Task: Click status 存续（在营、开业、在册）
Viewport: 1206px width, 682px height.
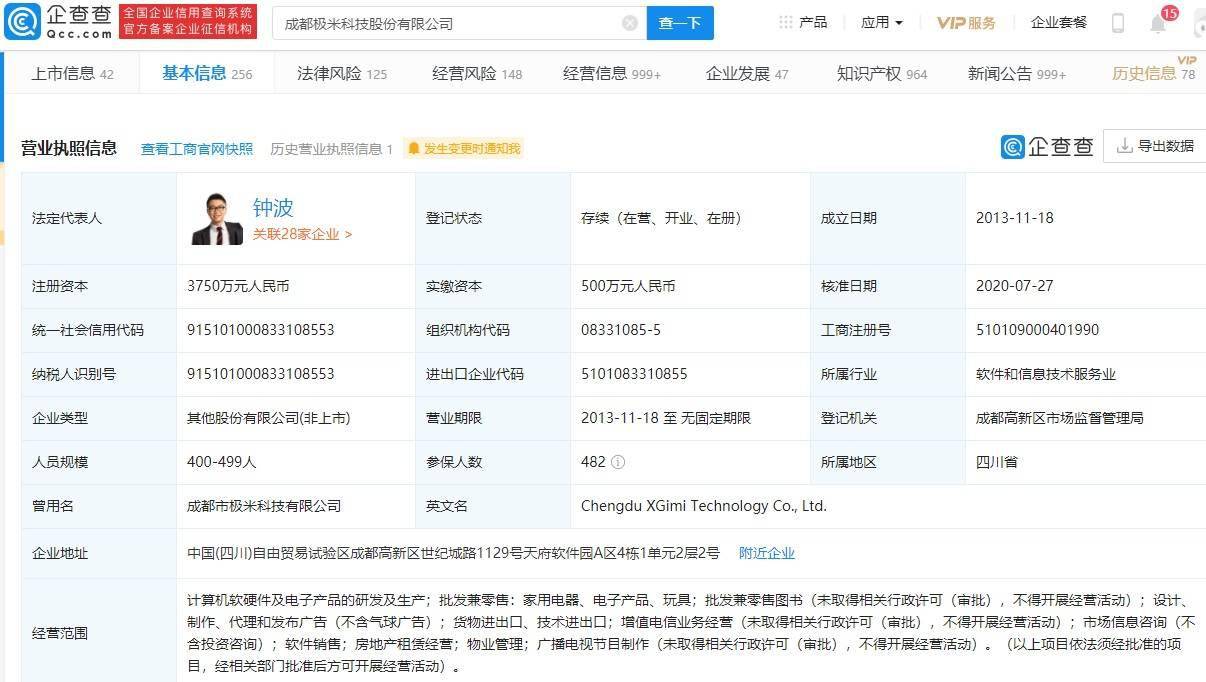Action: pyautogui.click(x=661, y=218)
